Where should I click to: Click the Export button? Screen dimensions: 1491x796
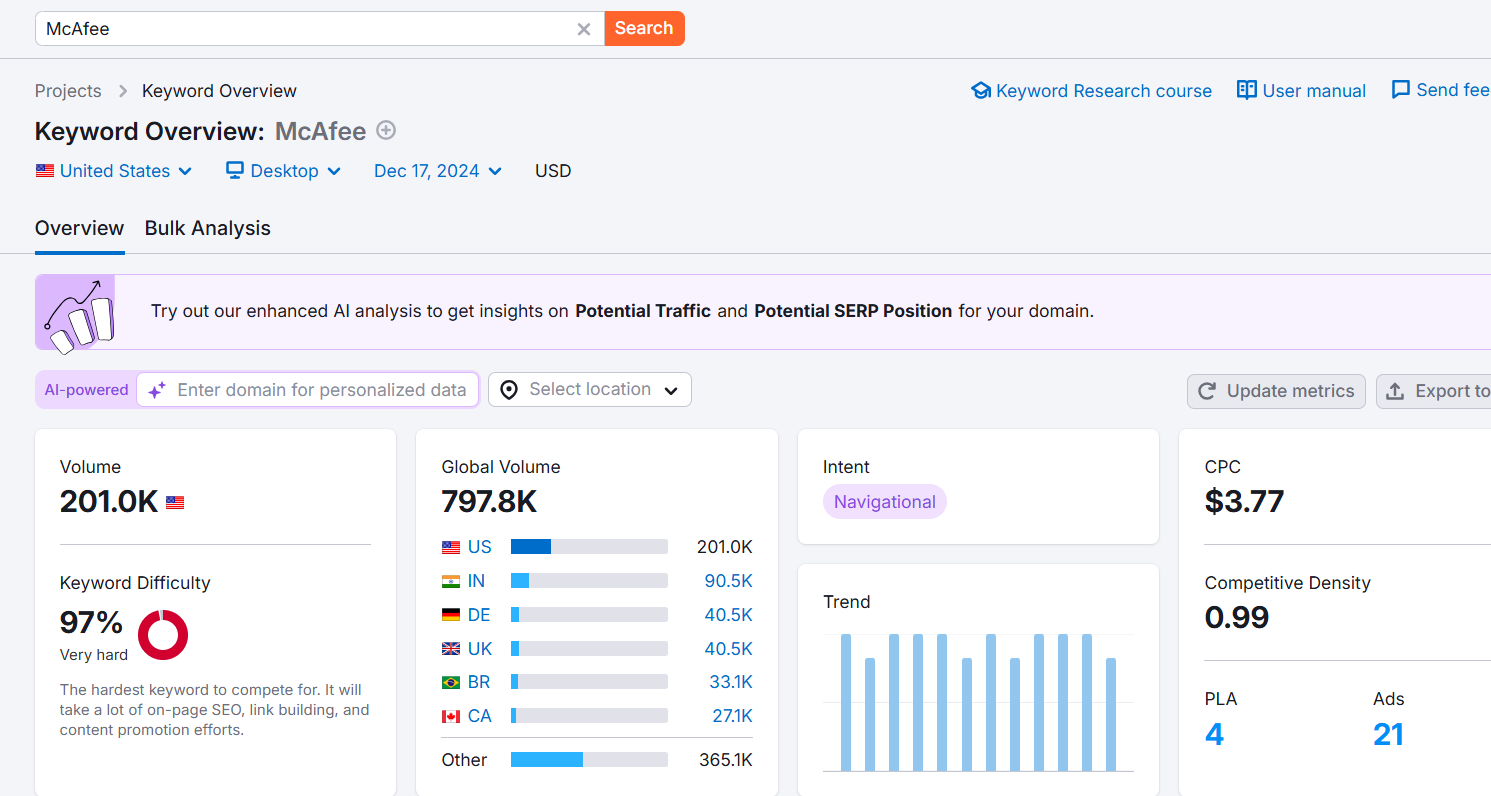pyautogui.click(x=1434, y=391)
